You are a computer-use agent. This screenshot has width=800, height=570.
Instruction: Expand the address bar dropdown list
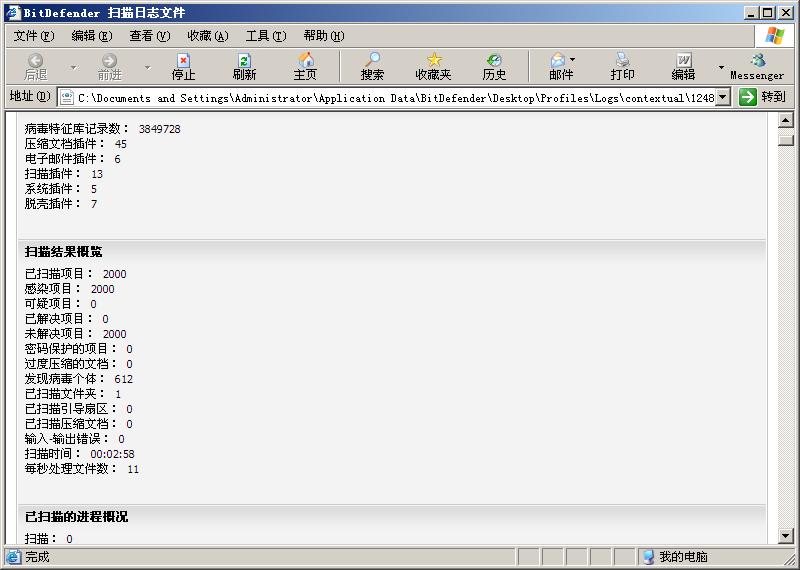click(722, 97)
